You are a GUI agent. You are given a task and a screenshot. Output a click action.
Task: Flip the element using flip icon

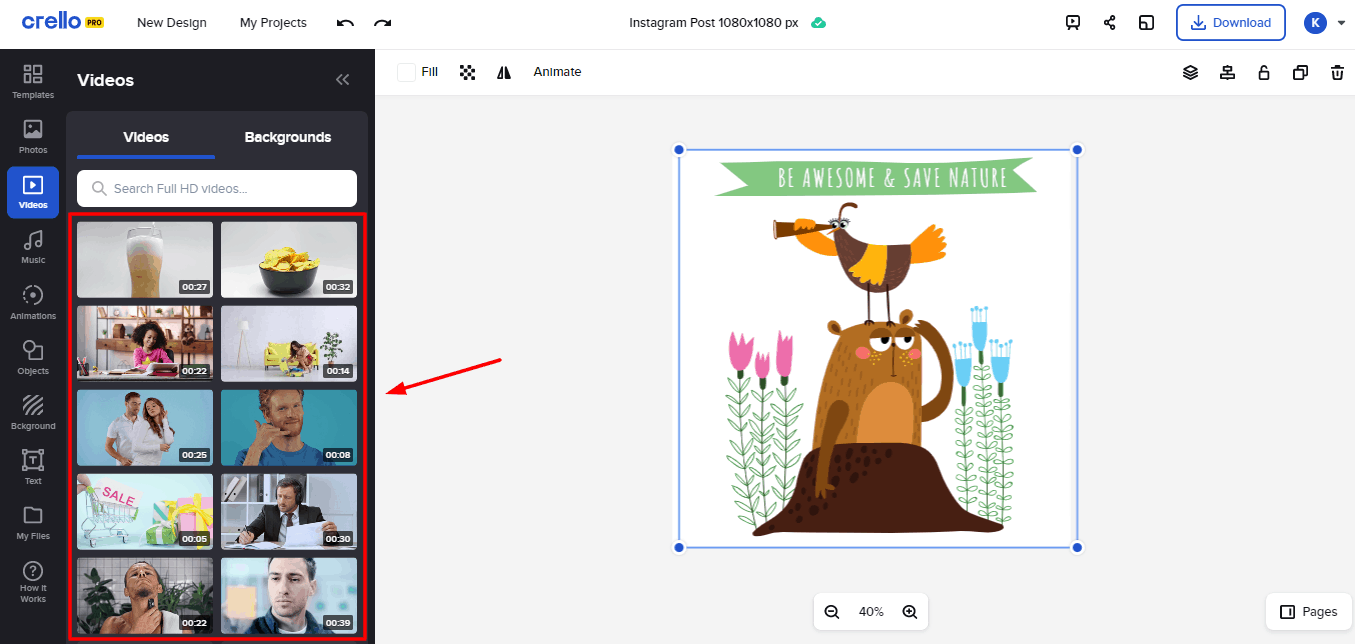(x=504, y=72)
